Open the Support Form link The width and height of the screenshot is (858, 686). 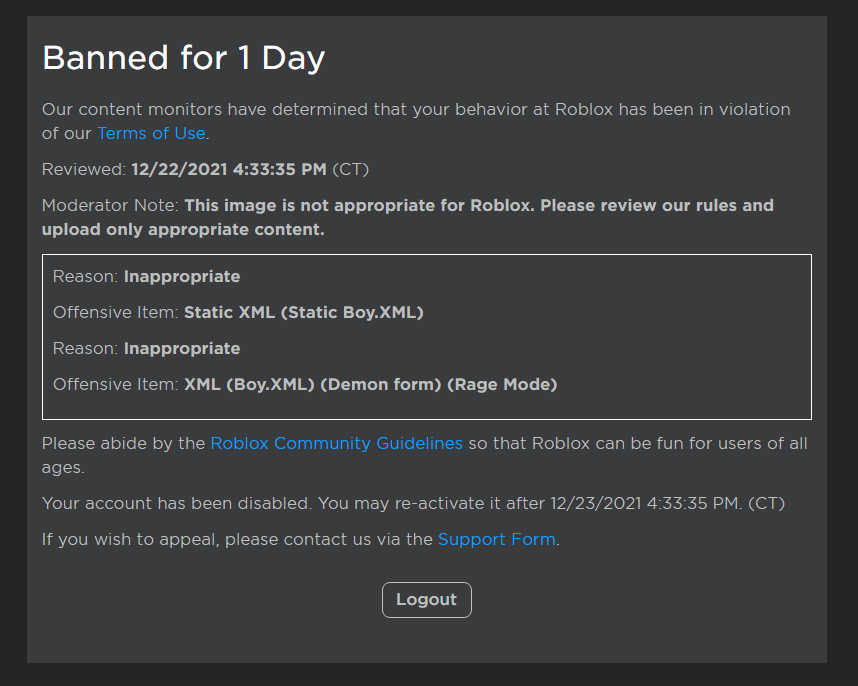tap(496, 539)
